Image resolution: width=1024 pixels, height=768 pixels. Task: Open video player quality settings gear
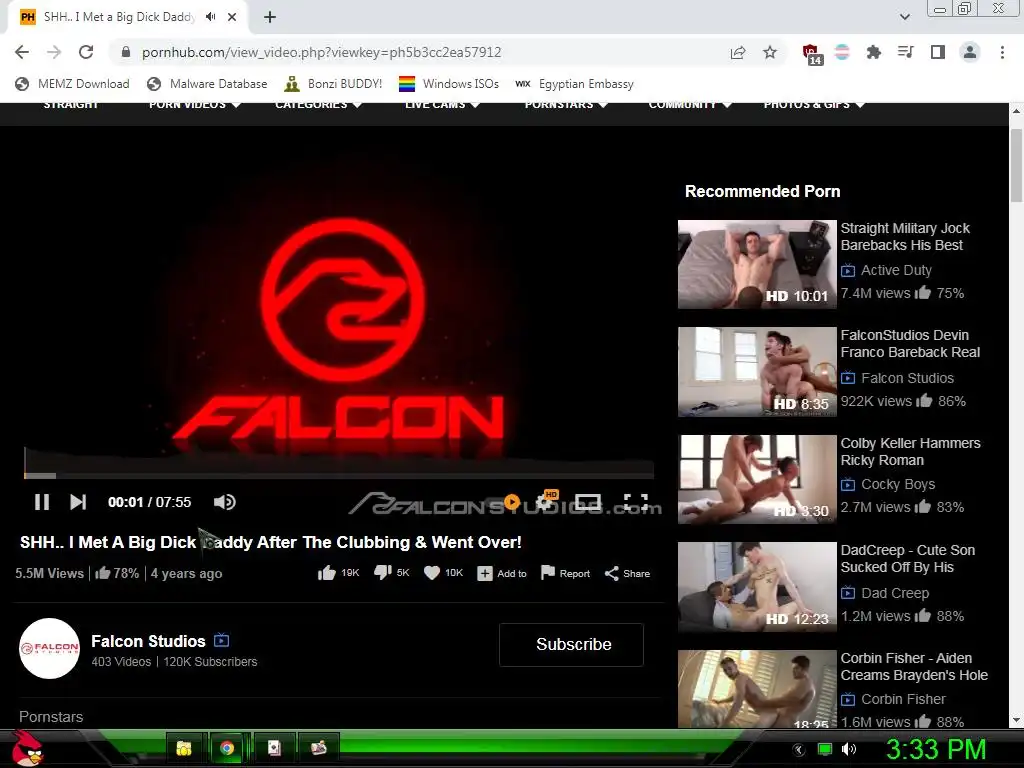click(x=546, y=501)
